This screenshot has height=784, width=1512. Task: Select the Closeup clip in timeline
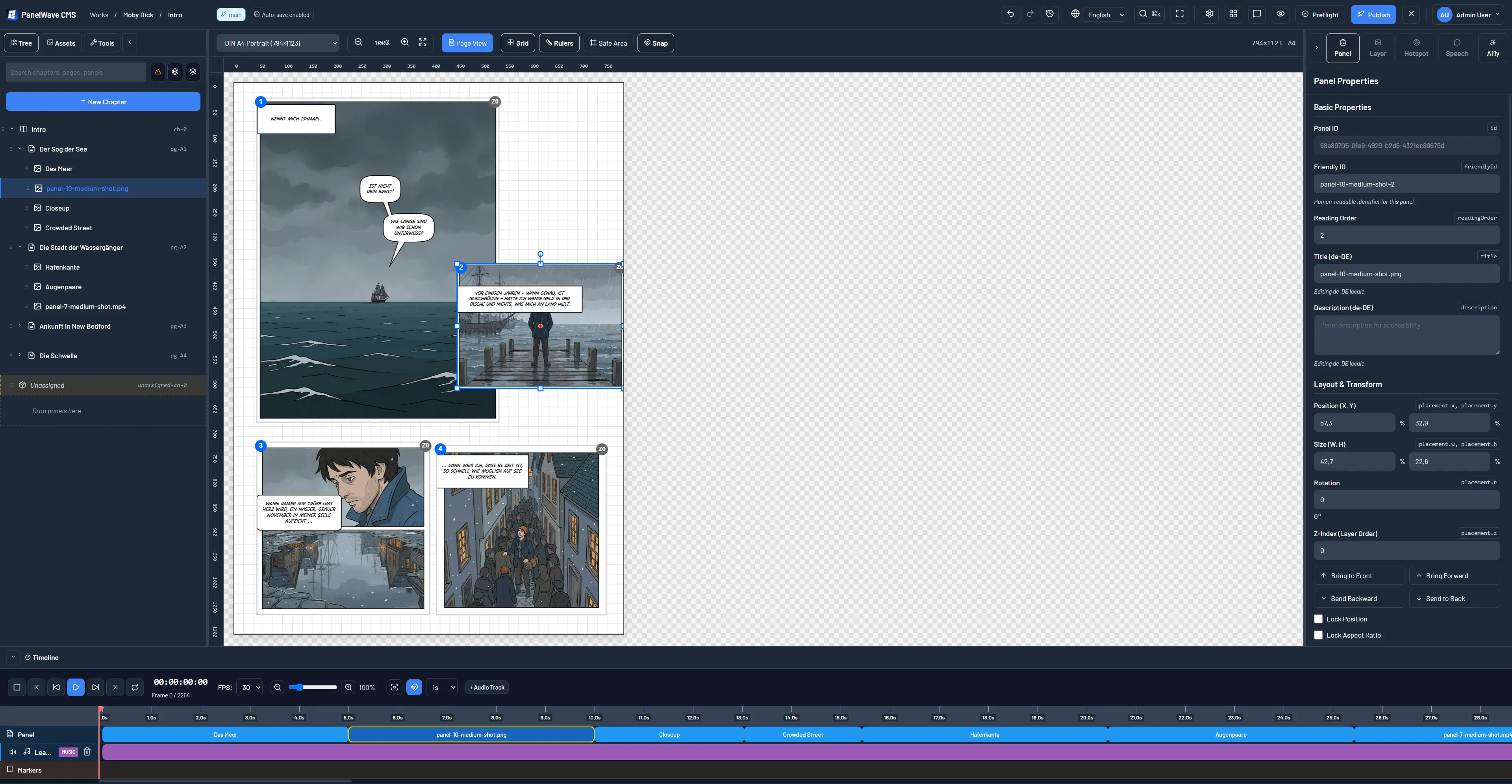tap(669, 735)
